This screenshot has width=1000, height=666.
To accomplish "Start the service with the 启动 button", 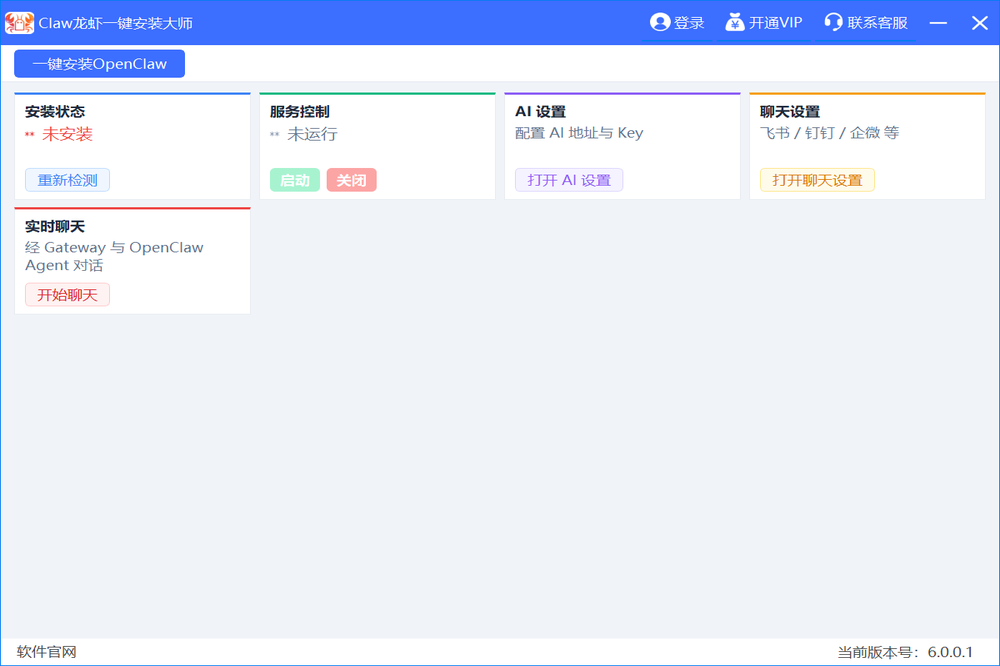I will pyautogui.click(x=294, y=180).
